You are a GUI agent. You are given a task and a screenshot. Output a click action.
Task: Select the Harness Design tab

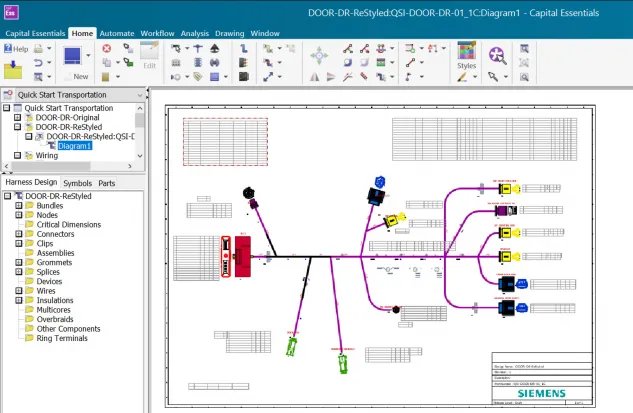click(x=31, y=182)
